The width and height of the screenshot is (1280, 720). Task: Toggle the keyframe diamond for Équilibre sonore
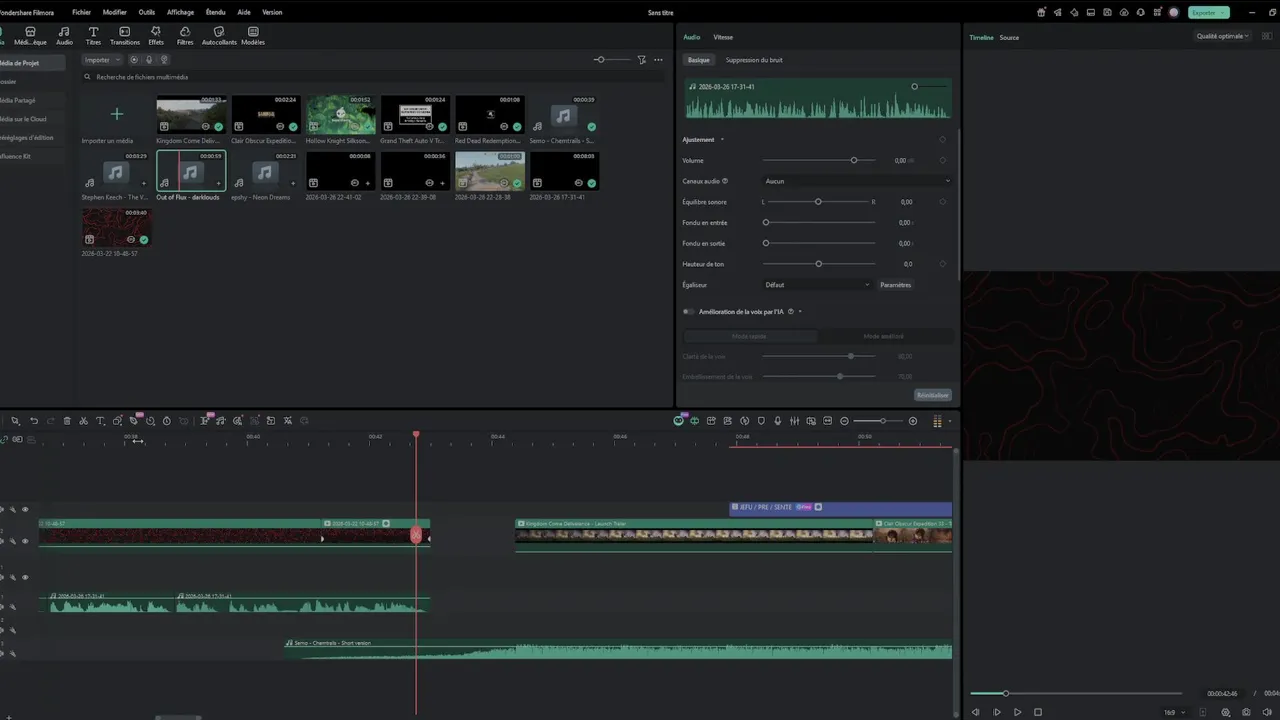[942, 202]
